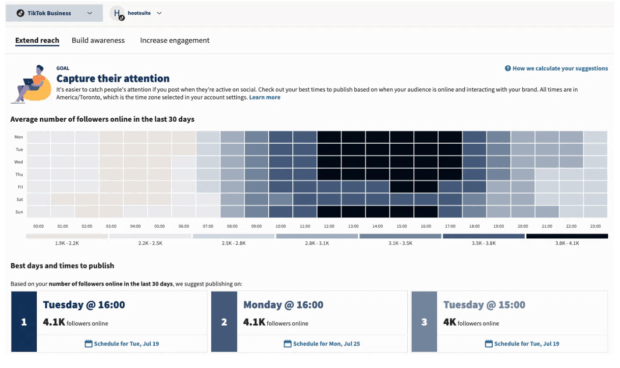The image size is (620, 368).
Task: Open the TikTok Business network dropdown
Action: click(x=54, y=13)
